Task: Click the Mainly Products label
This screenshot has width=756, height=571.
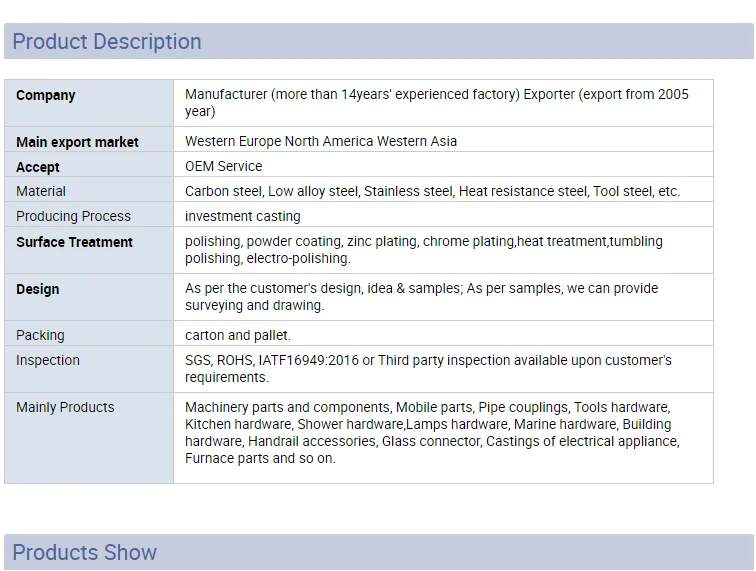Action: [65, 407]
